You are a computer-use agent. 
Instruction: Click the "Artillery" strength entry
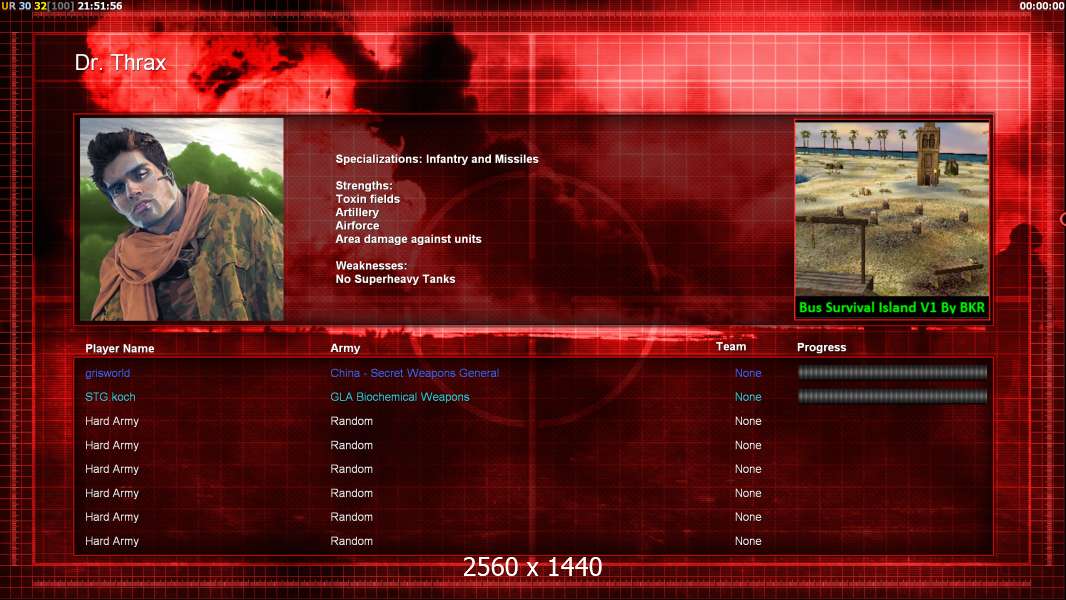(x=357, y=213)
